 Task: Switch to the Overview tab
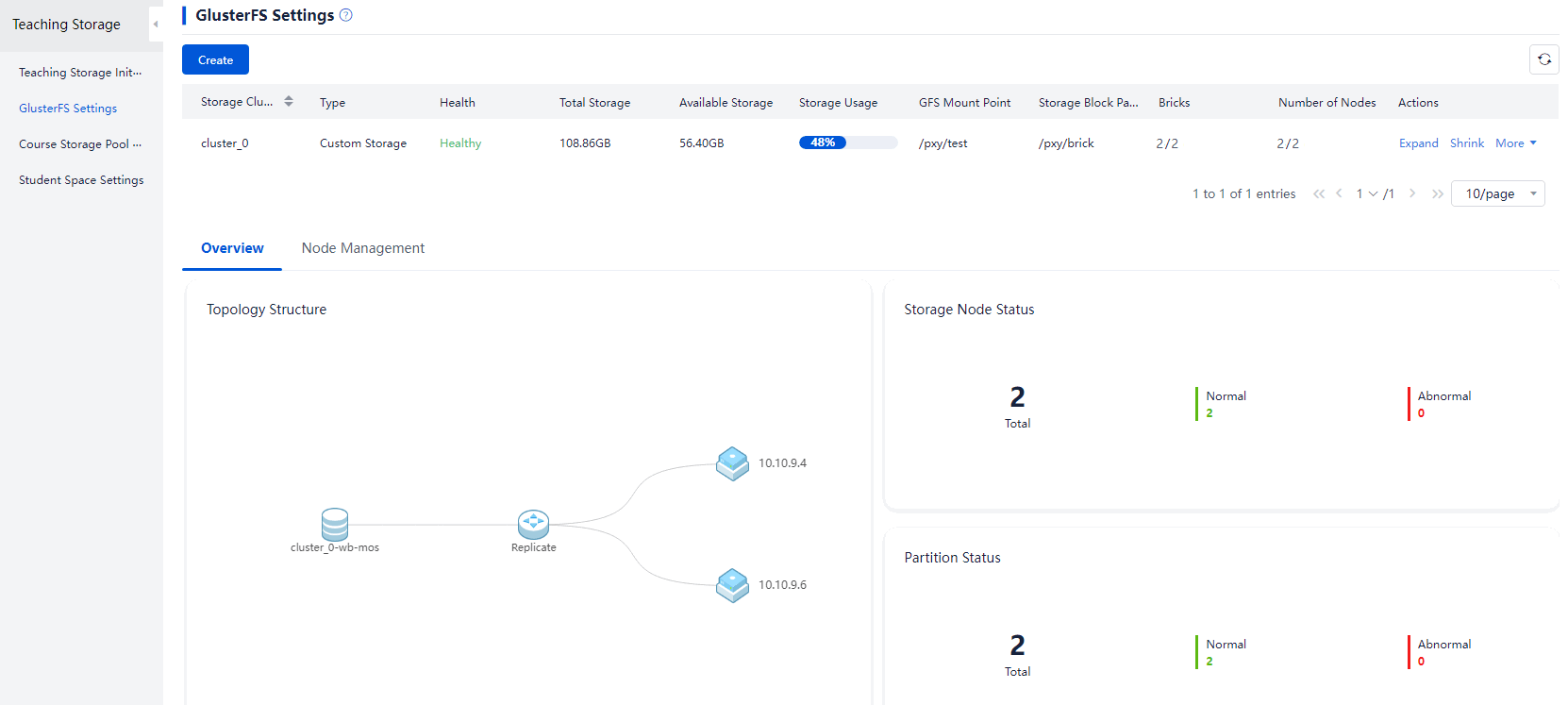click(x=232, y=248)
